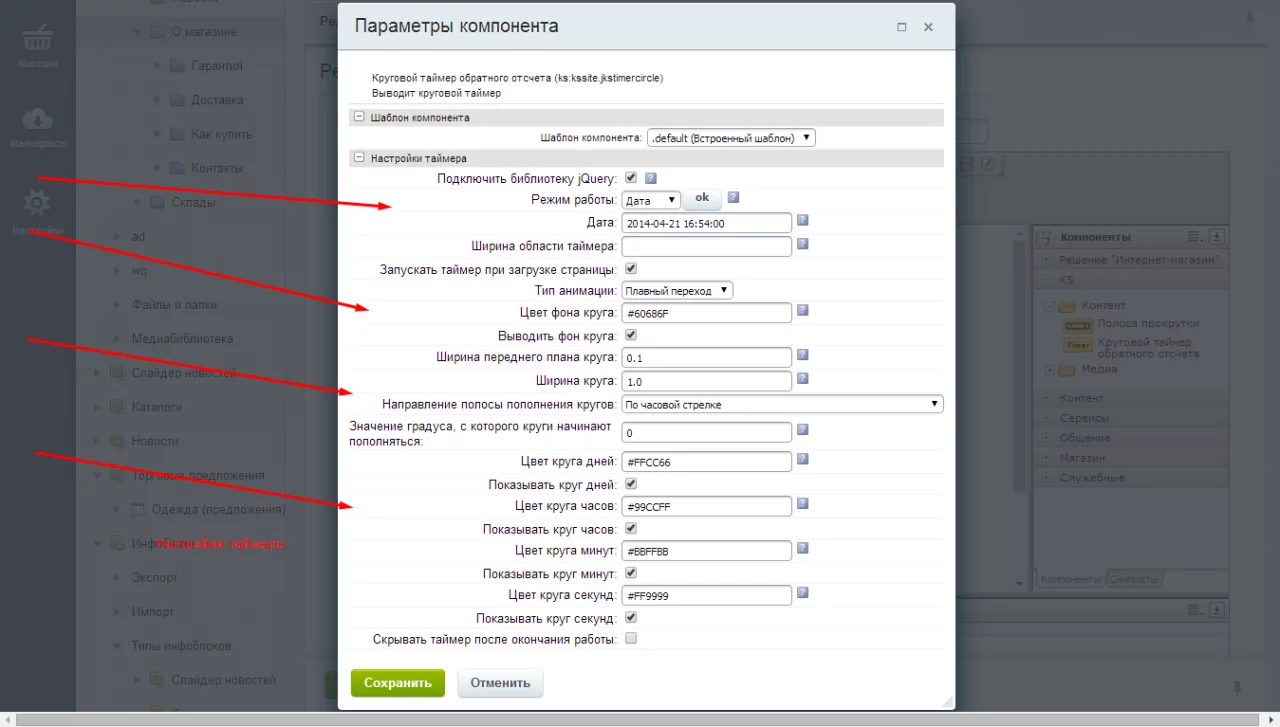Open the Тип анимации dropdown

(x=677, y=290)
